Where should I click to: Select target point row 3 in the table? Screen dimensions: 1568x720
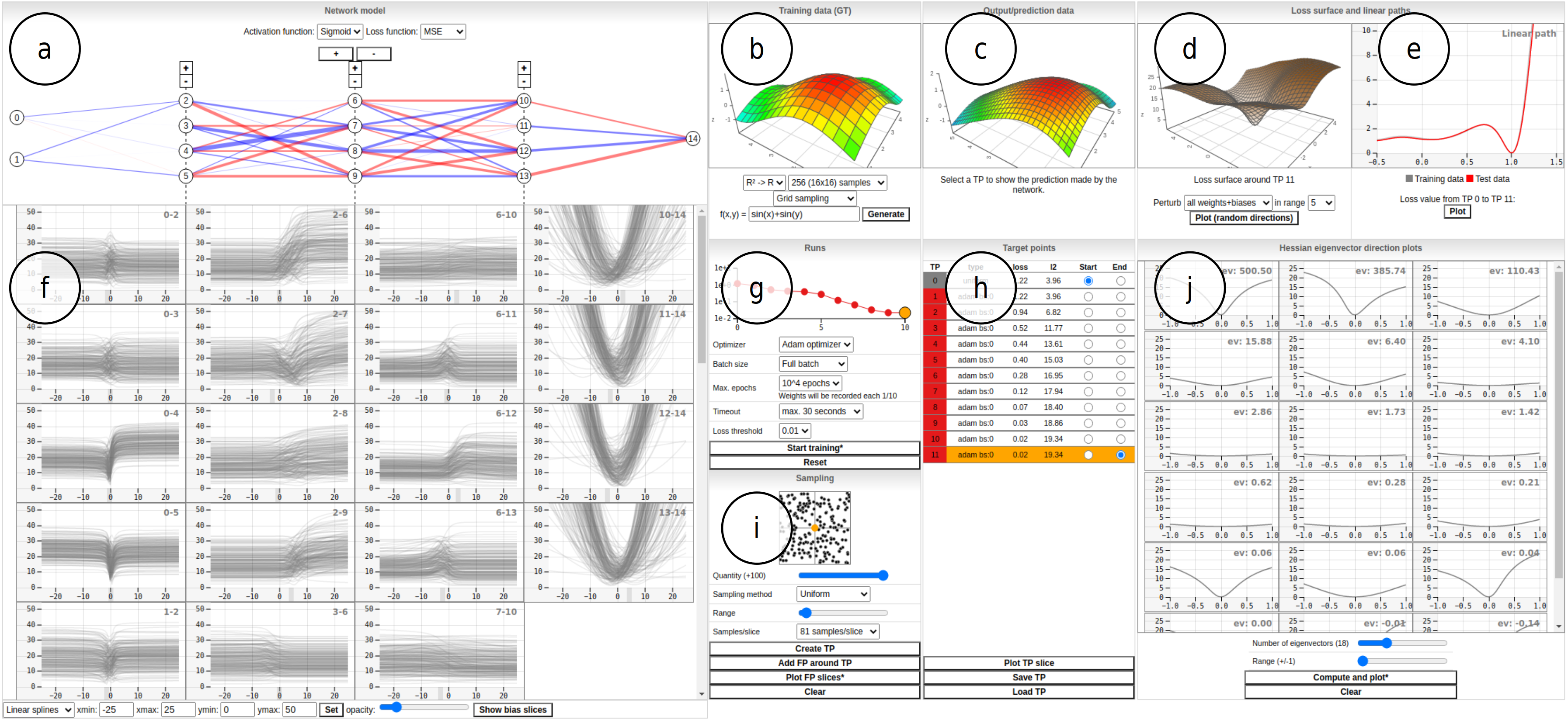(x=975, y=329)
